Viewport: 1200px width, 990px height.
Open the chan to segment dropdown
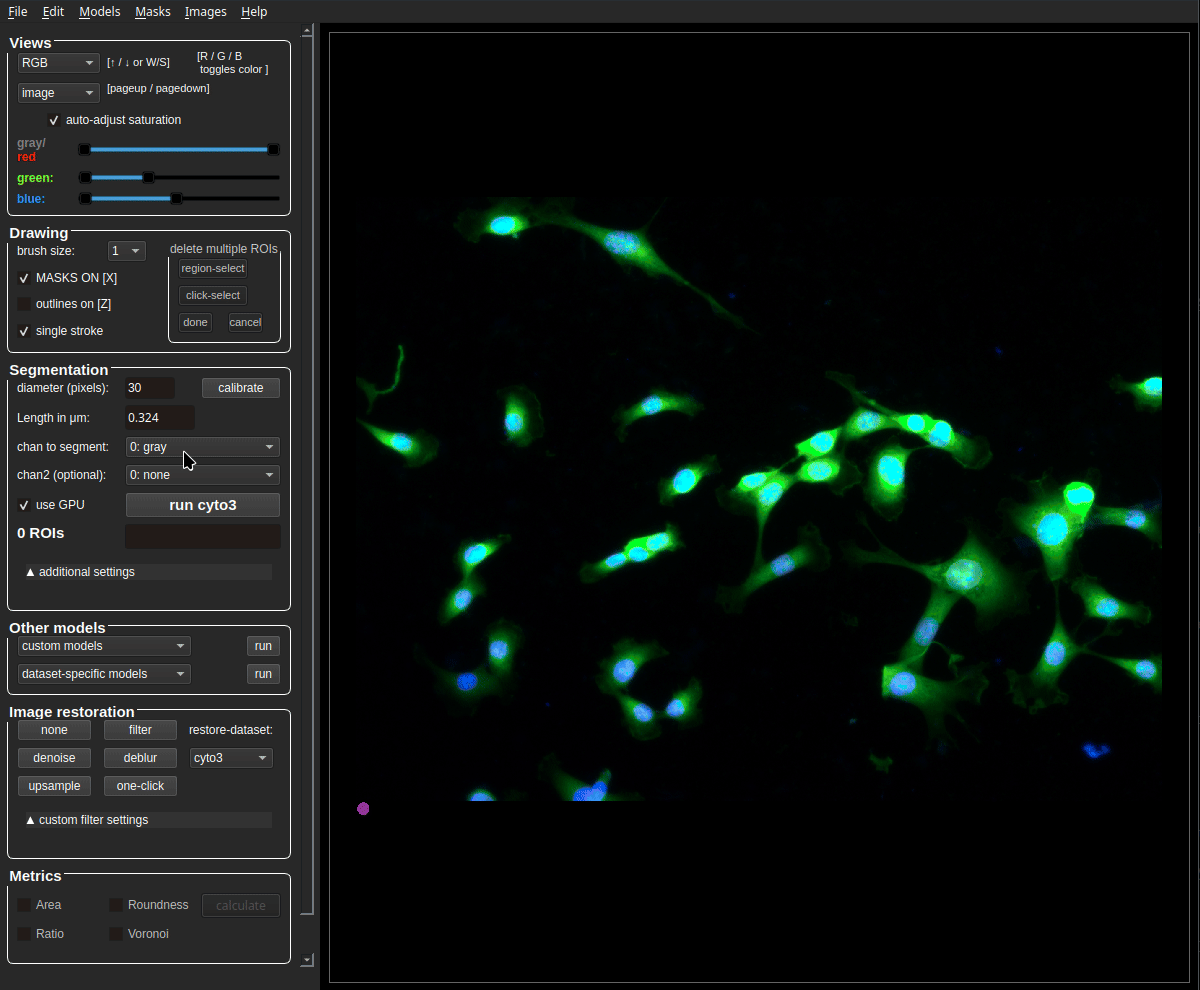click(202, 447)
